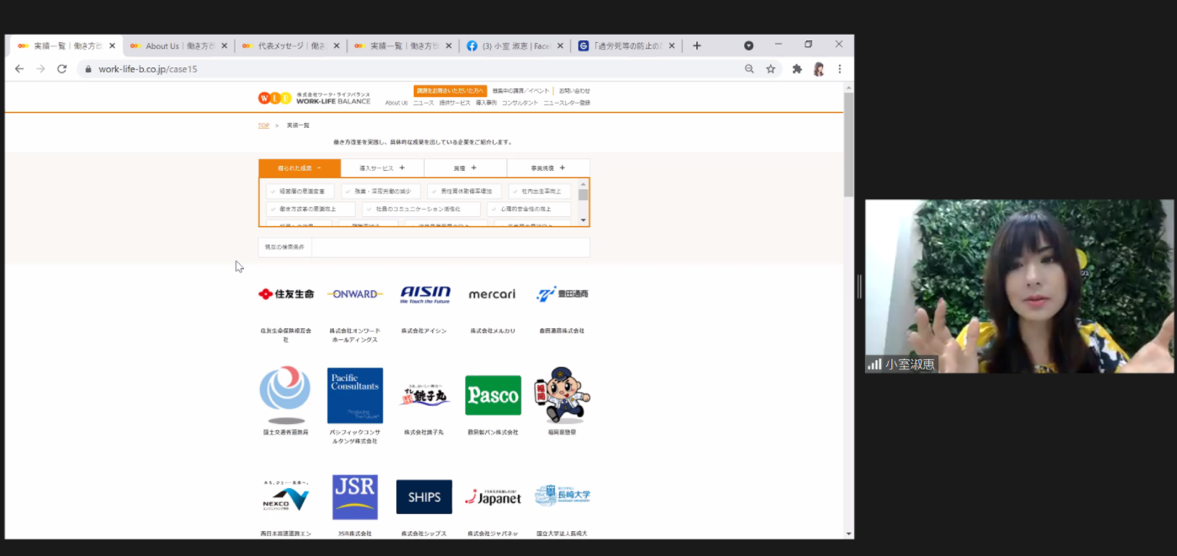Open the JSR logo
Screen dimensions: 1177x556
(355, 497)
